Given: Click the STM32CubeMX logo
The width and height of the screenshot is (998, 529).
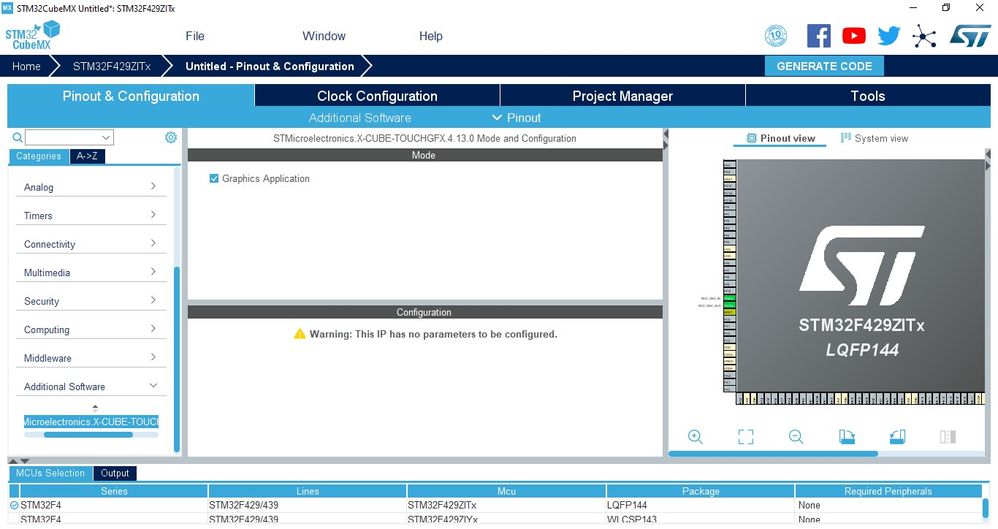Looking at the screenshot, I should 32,36.
